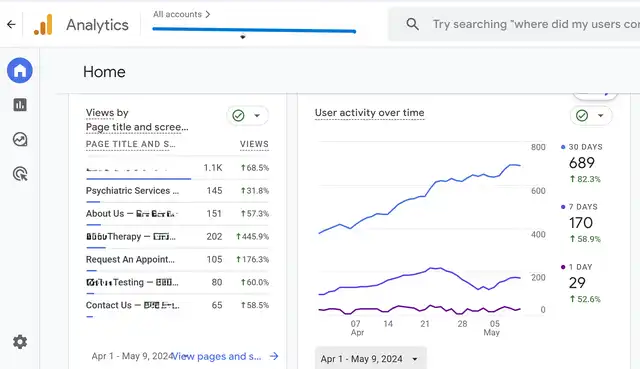The image size is (640, 369).
Task: Open the Reports bar chart icon
Action: (x=20, y=105)
